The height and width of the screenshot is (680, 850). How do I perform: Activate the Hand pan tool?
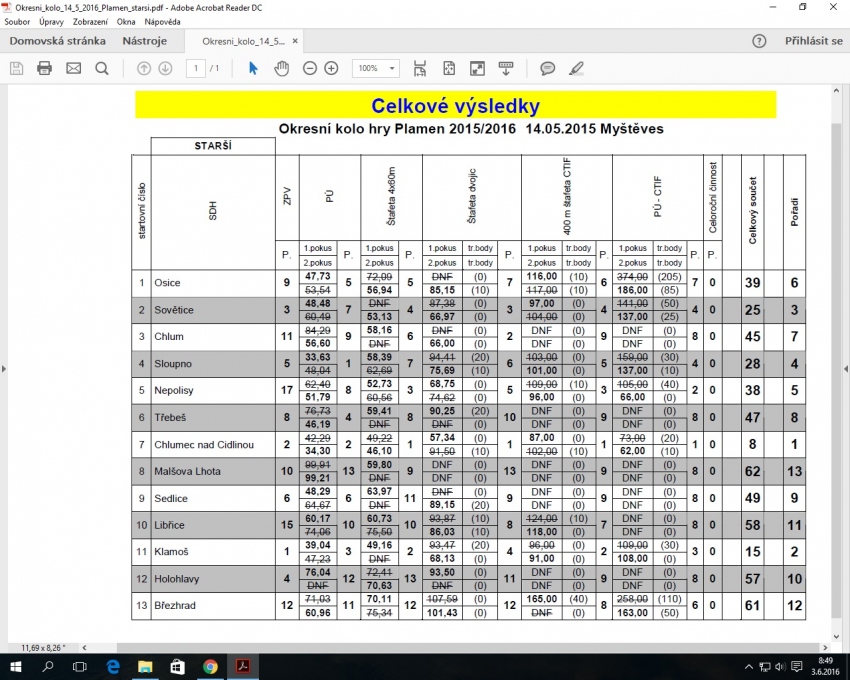[281, 68]
